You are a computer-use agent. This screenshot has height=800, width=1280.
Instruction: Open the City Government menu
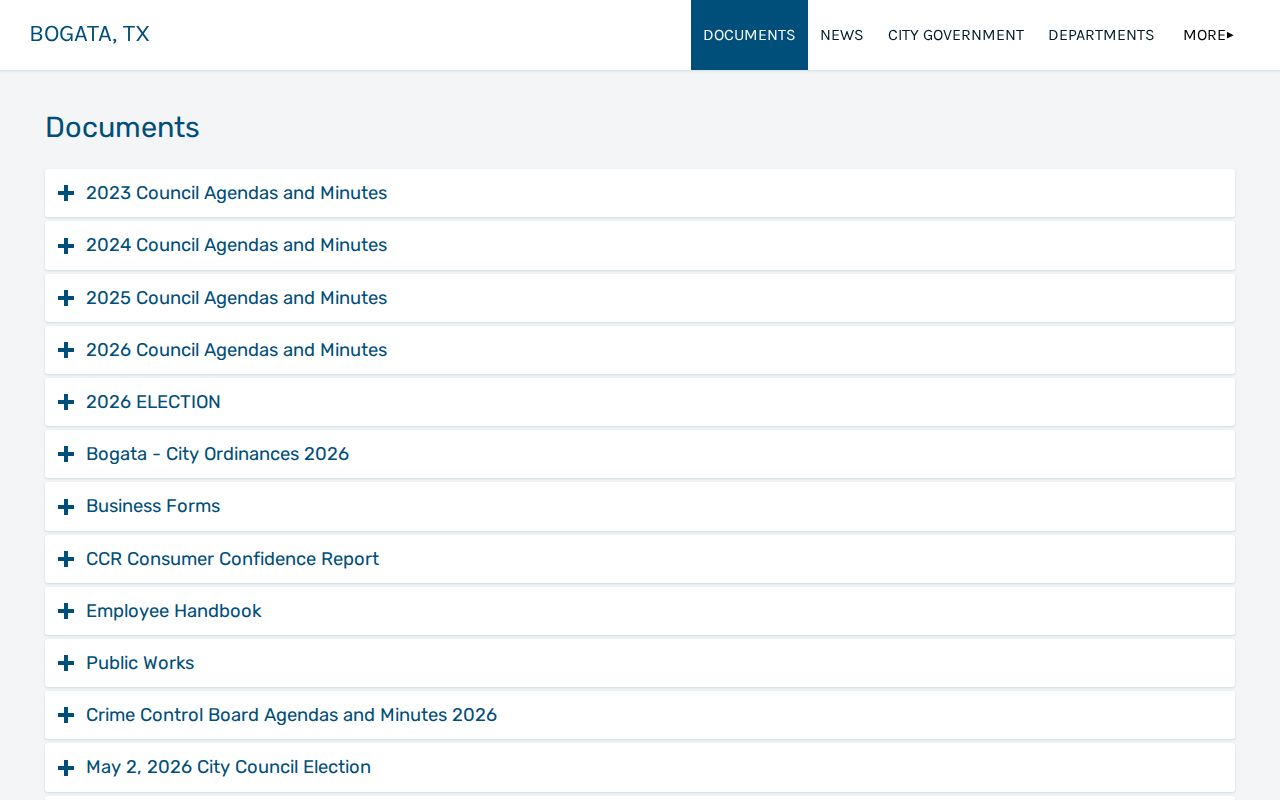pos(956,35)
